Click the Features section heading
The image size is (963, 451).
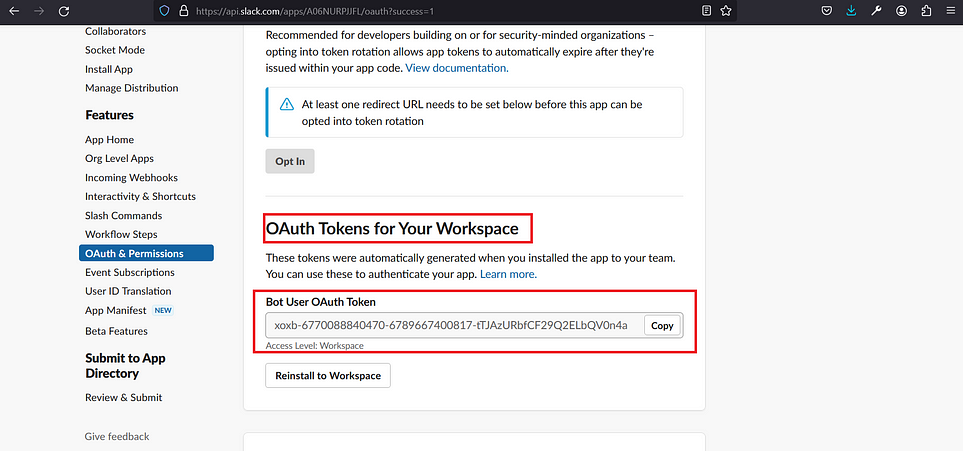click(x=109, y=115)
